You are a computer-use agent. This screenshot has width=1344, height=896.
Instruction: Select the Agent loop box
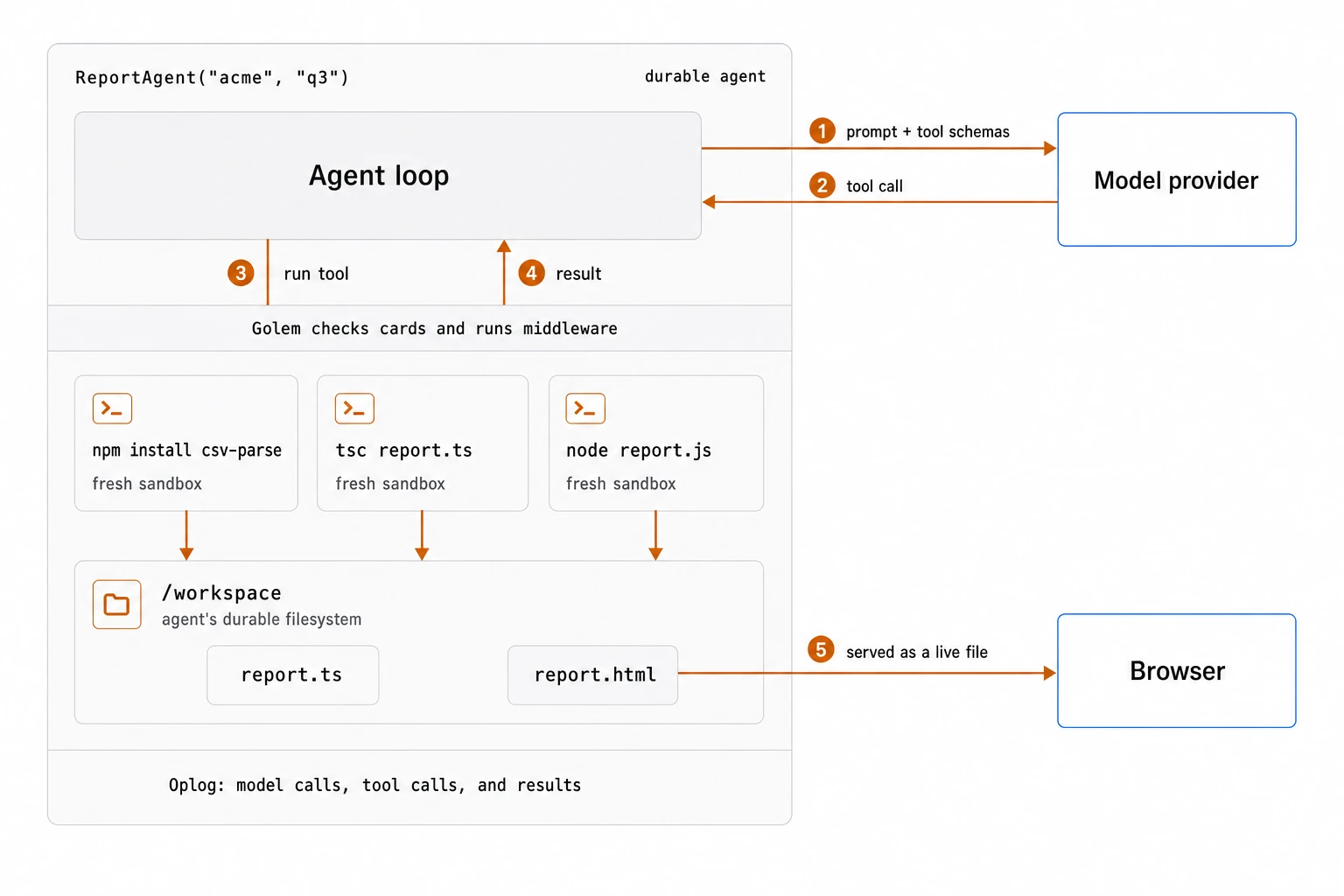point(388,176)
